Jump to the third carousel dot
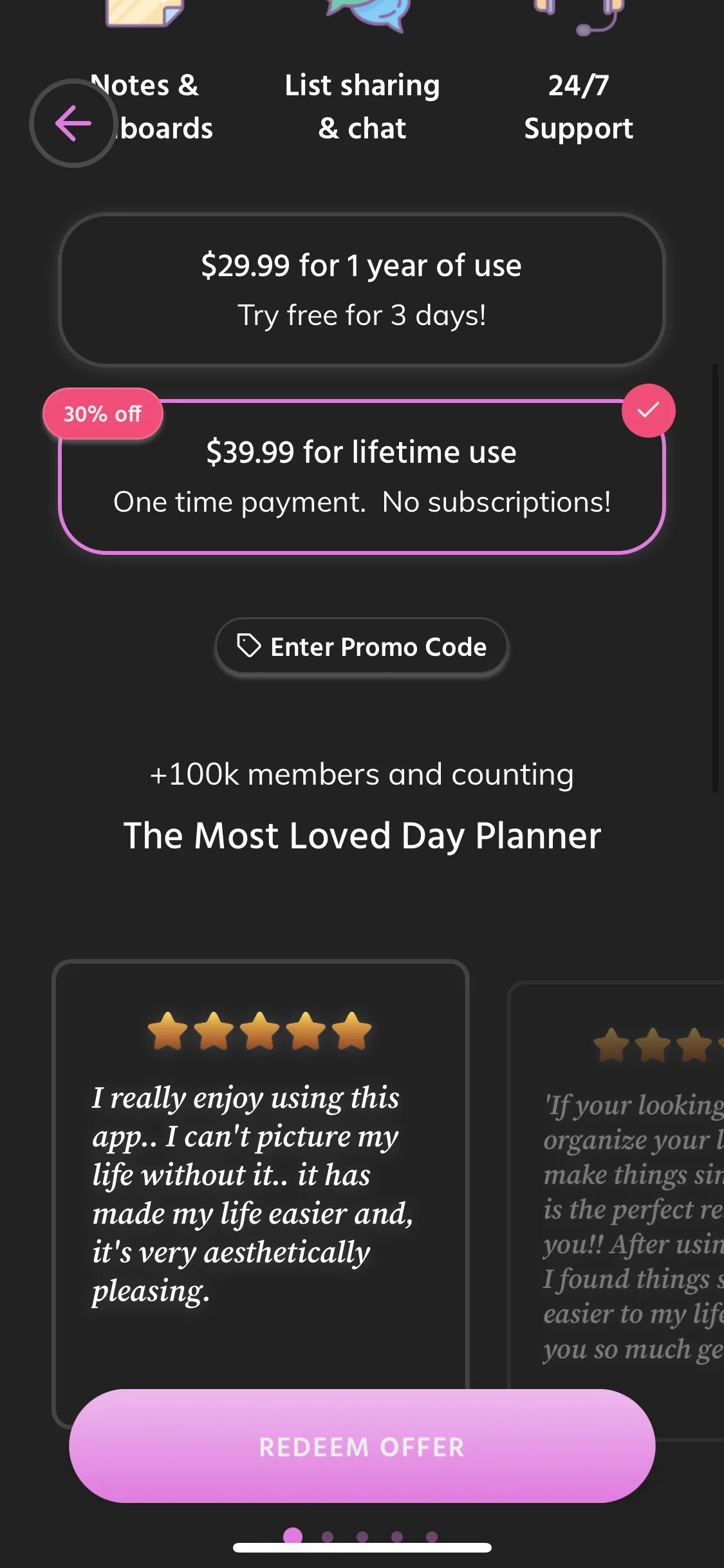The width and height of the screenshot is (724, 1568). [362, 1537]
